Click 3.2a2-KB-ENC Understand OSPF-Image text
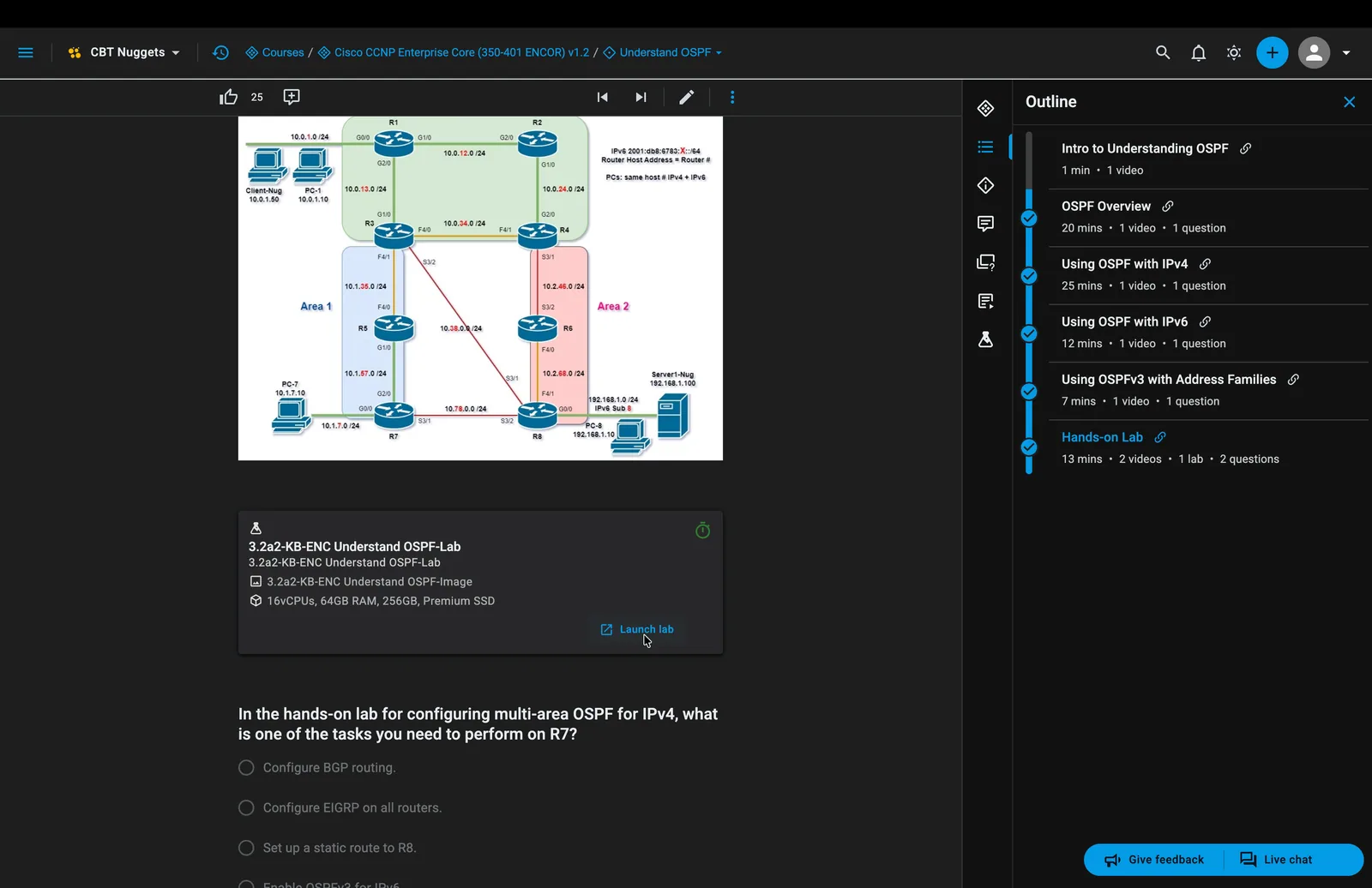The width and height of the screenshot is (1372, 888). click(370, 581)
